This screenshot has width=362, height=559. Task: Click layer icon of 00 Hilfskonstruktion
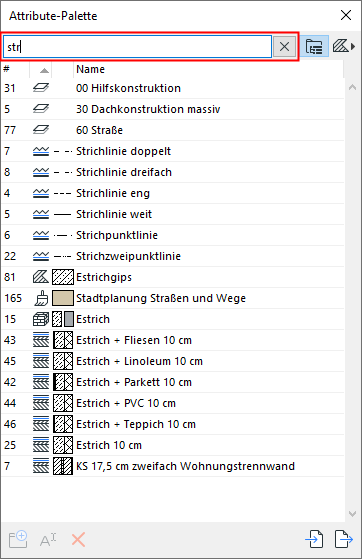41,88
